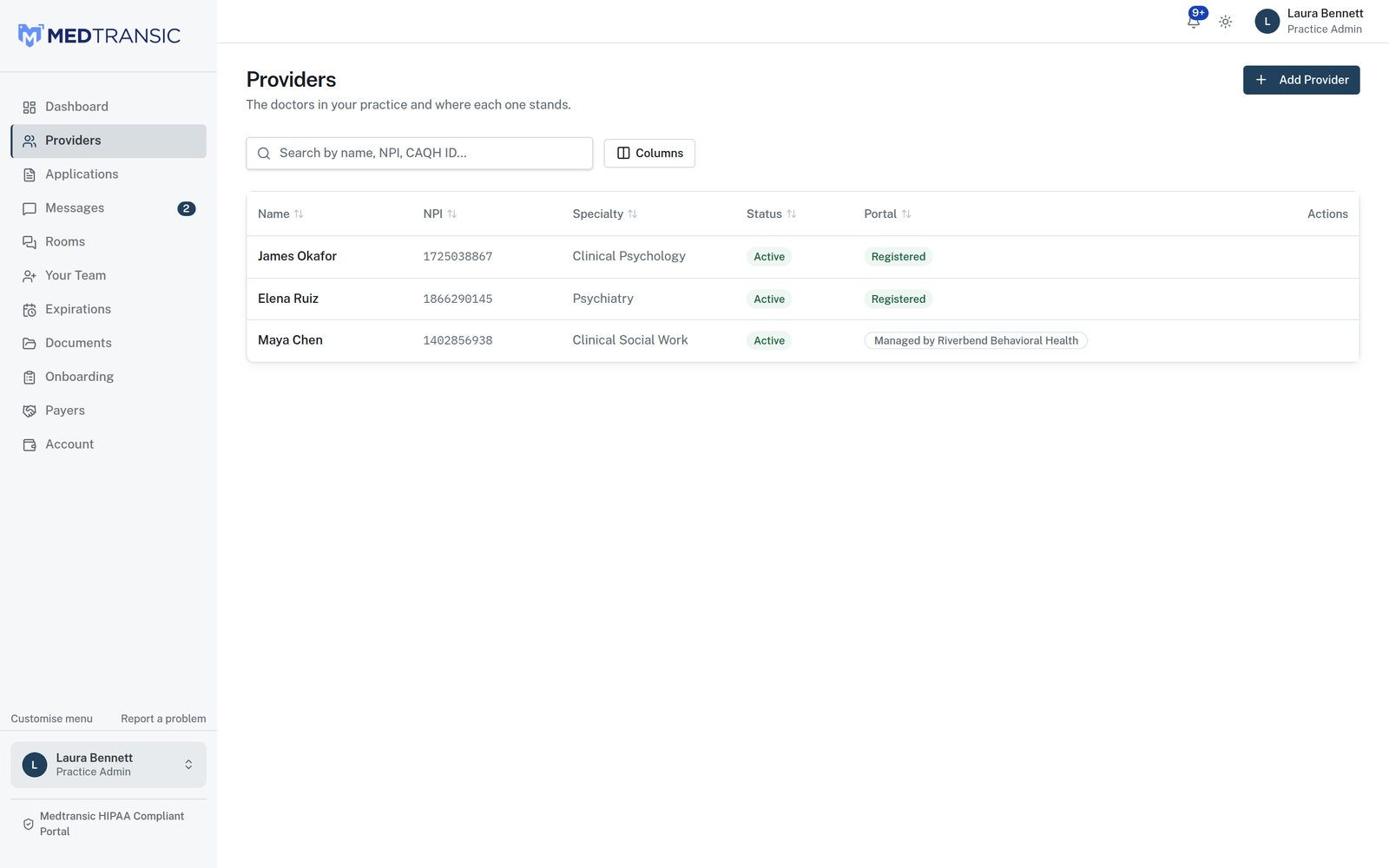
Task: Click James Okafor Active status badge
Action: coord(769,257)
